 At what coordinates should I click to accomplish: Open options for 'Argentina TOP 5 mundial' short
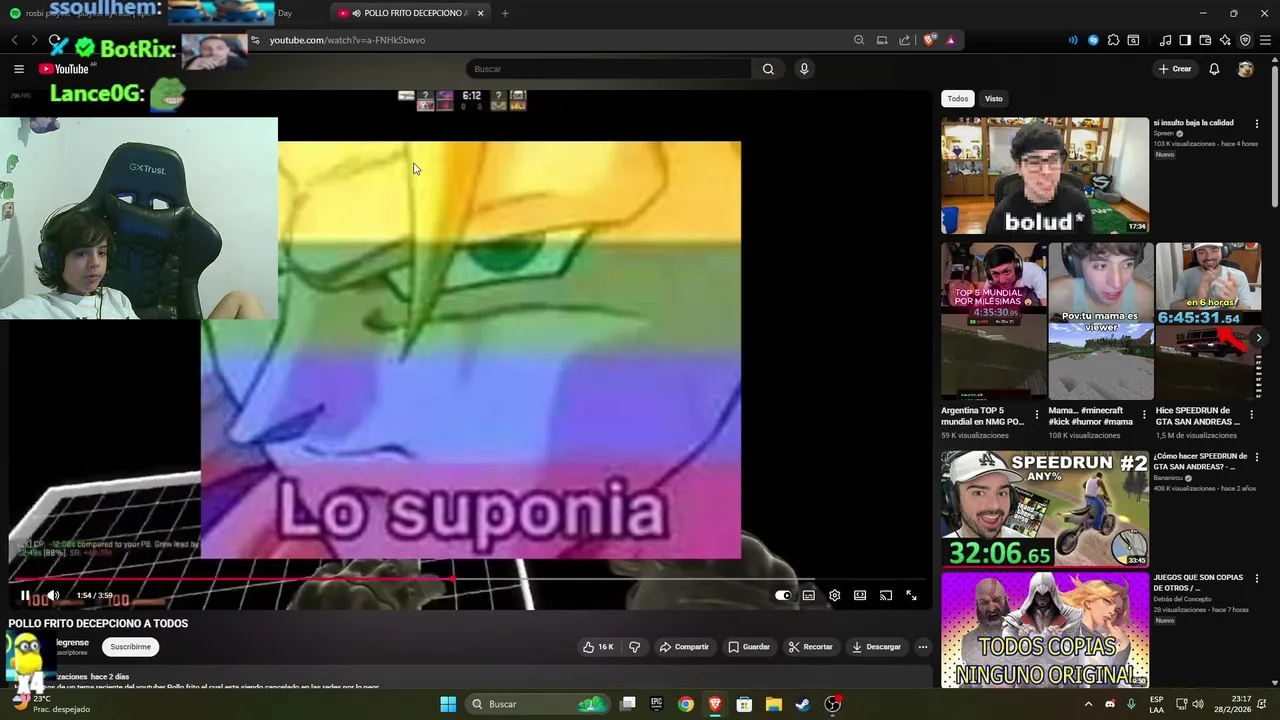(1037, 414)
